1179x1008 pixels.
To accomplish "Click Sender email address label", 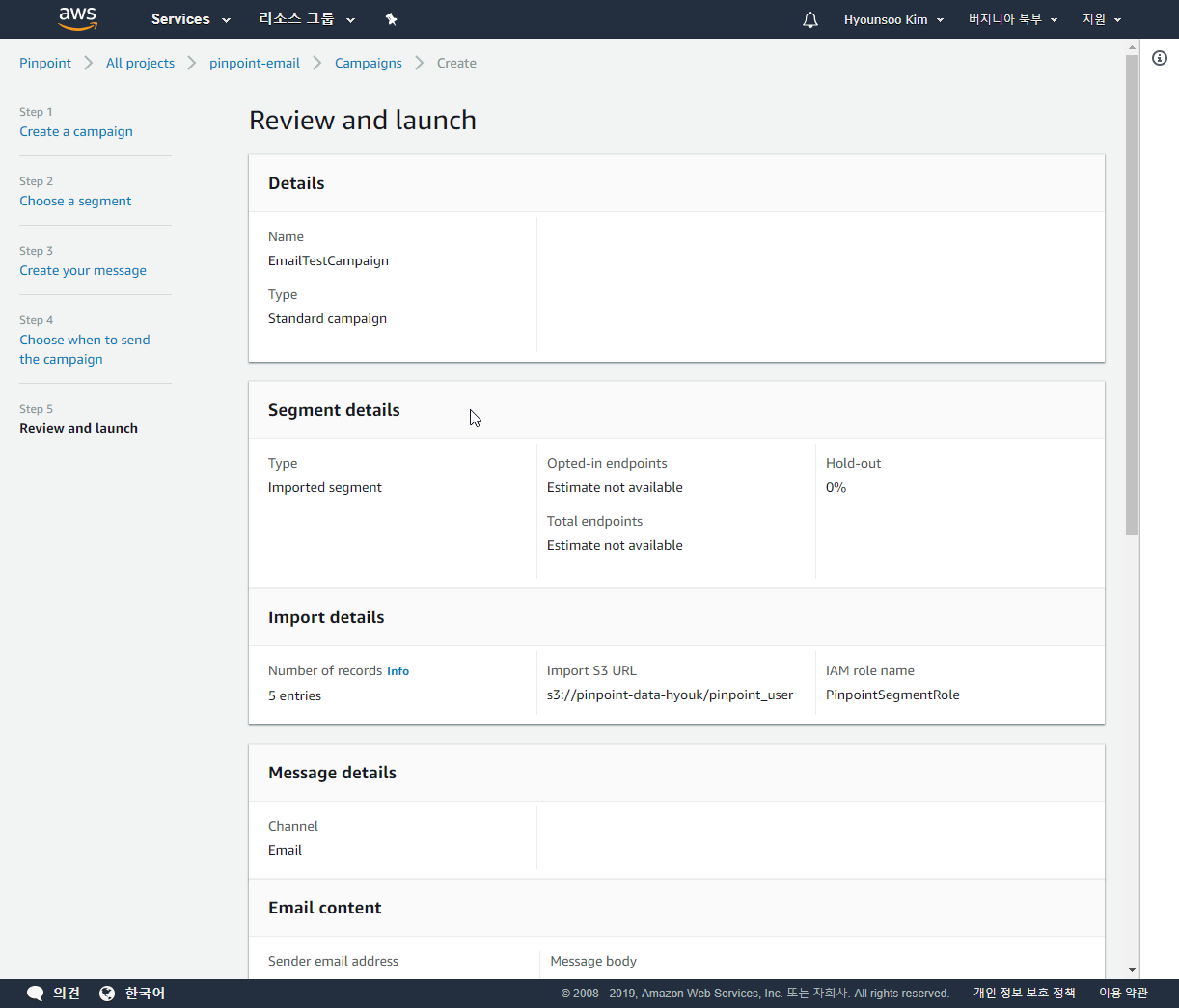I will (333, 961).
